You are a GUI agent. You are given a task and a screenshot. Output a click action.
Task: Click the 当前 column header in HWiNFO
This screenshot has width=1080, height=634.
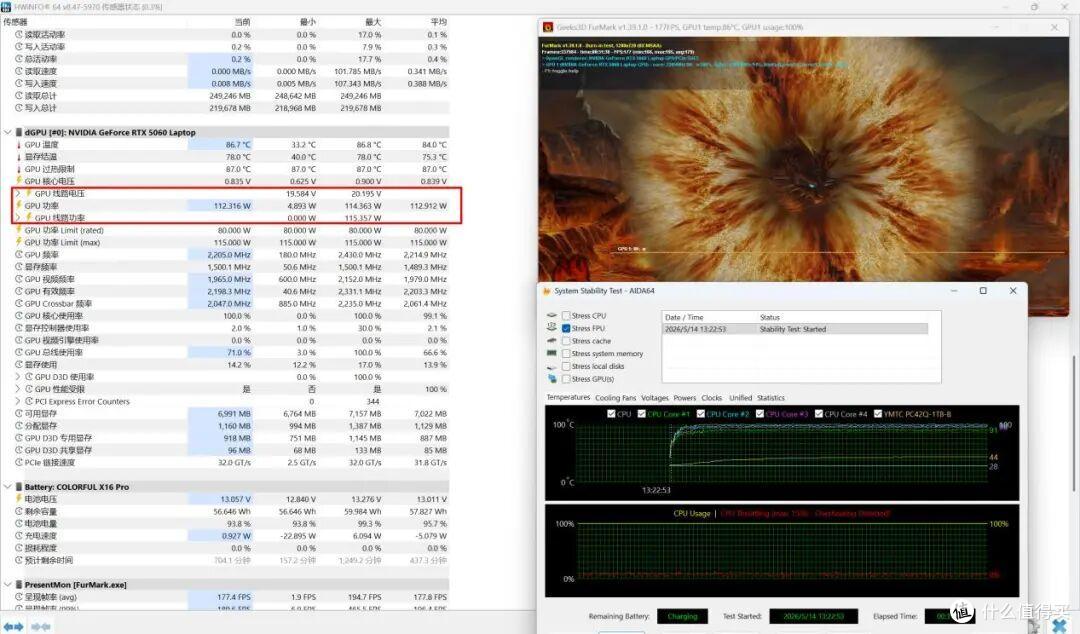(x=242, y=22)
